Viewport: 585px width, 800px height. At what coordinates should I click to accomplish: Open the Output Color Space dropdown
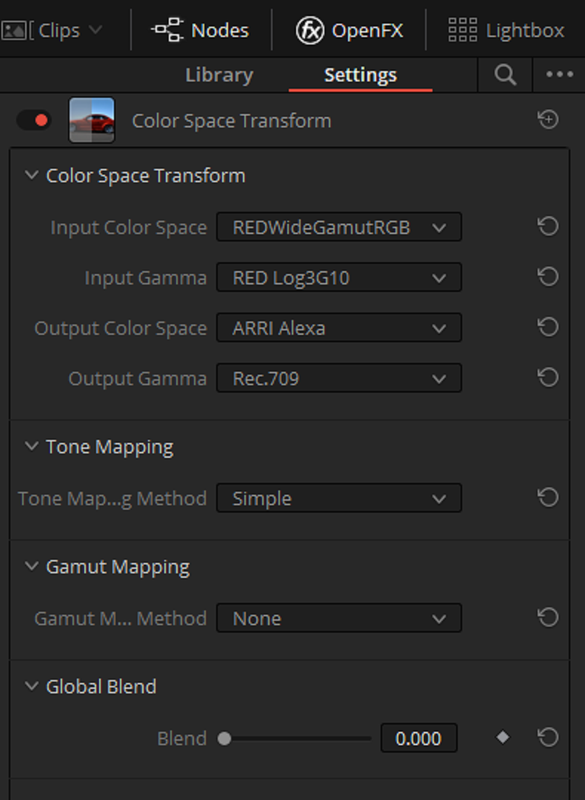(339, 328)
